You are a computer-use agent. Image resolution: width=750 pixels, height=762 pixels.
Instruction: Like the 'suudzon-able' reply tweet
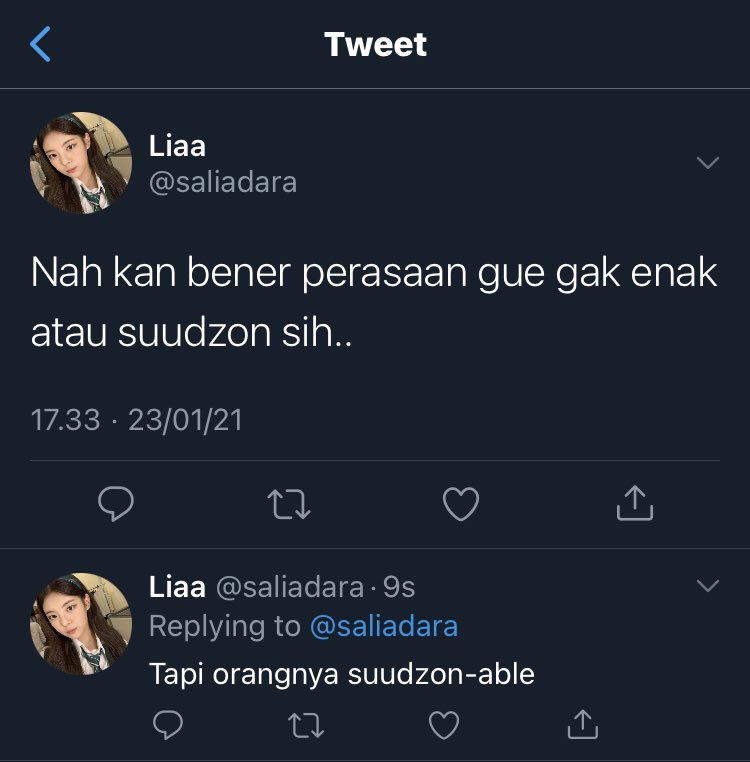[x=444, y=725]
